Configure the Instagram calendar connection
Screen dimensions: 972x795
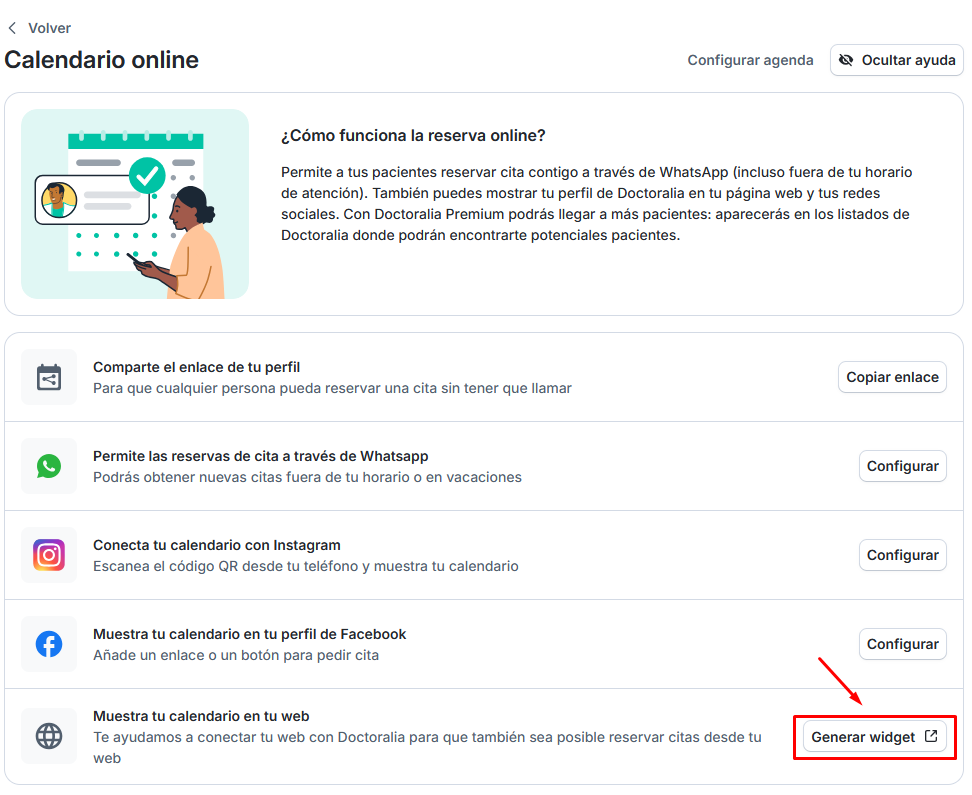click(x=903, y=555)
